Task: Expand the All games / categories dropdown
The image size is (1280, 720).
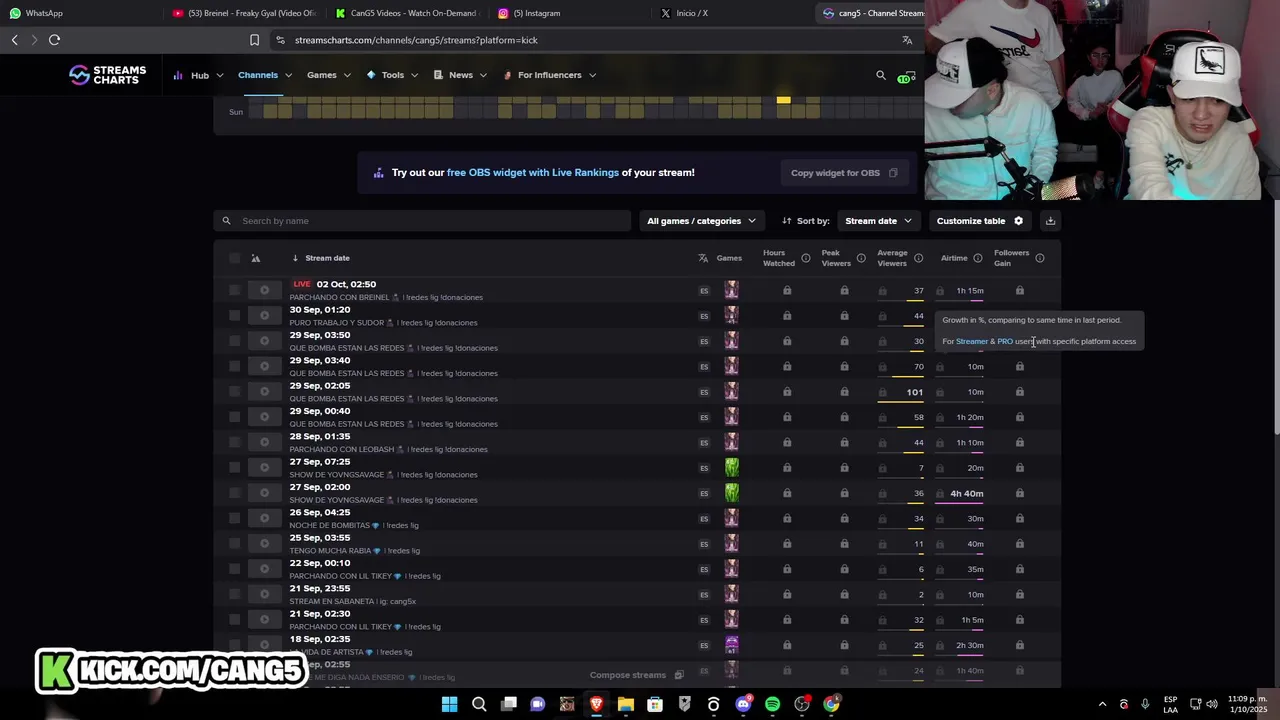Action: tap(702, 221)
